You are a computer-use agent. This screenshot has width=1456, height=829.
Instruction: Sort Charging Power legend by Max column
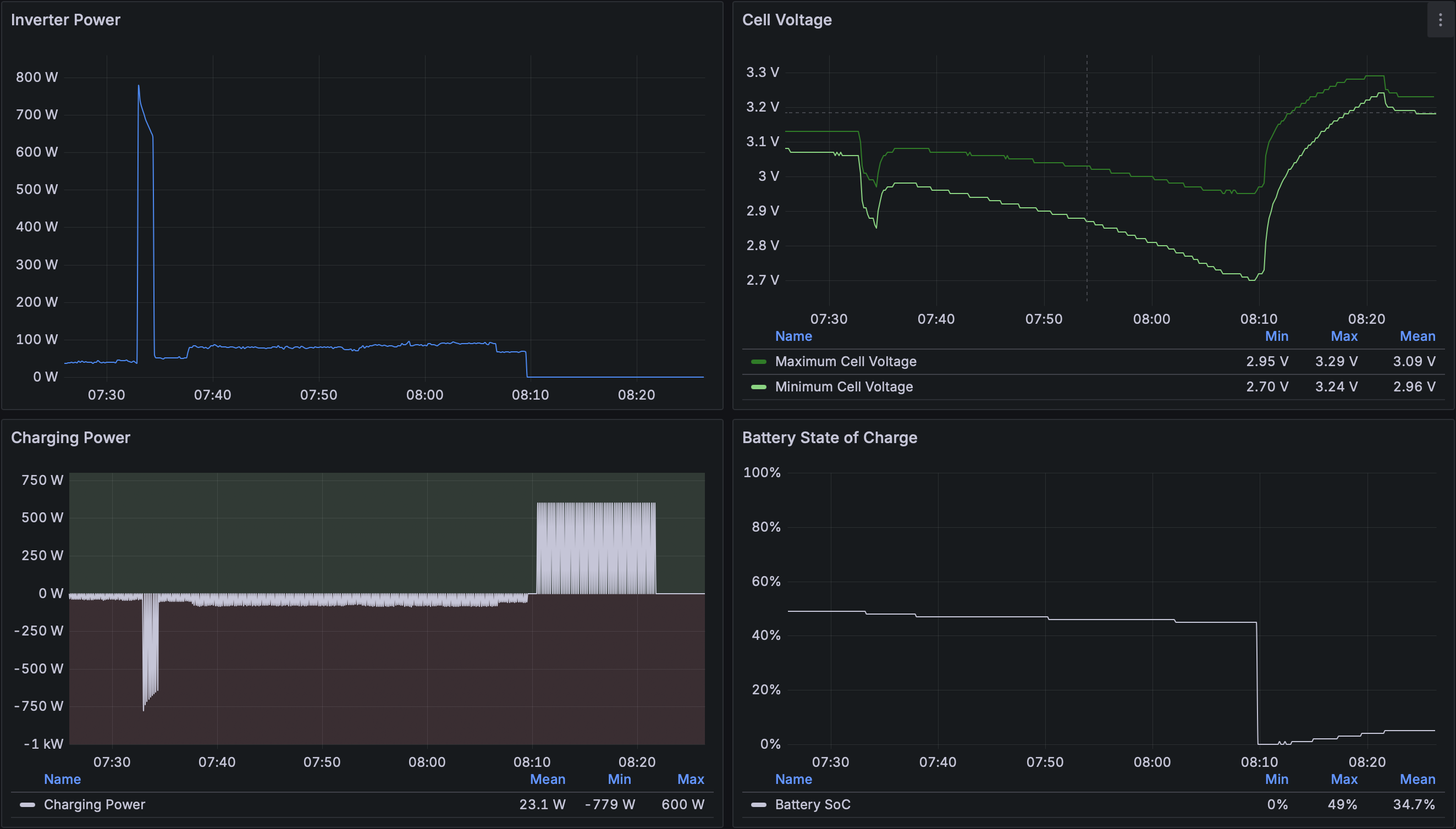690,780
